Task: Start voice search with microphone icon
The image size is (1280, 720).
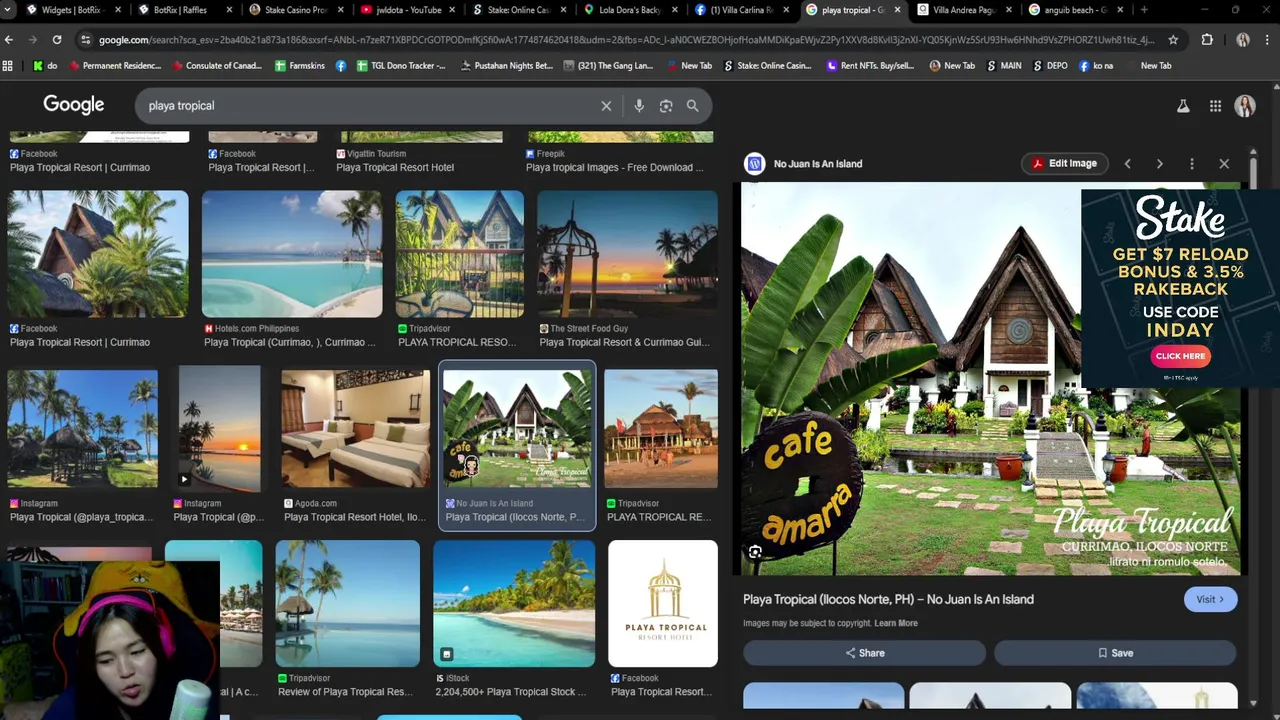Action: click(x=639, y=106)
